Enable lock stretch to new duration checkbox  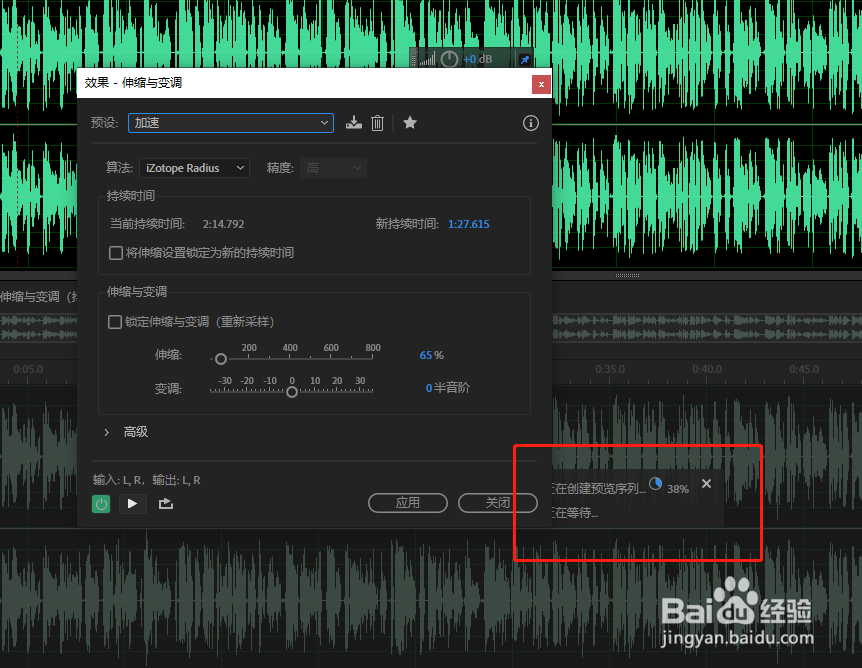tap(116, 253)
